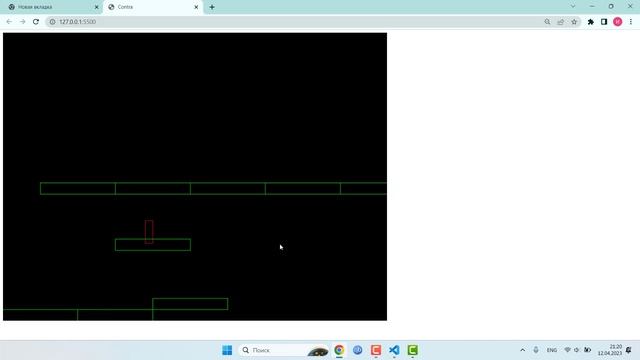
Task: Open the red C app in taskbar
Action: [376, 350]
